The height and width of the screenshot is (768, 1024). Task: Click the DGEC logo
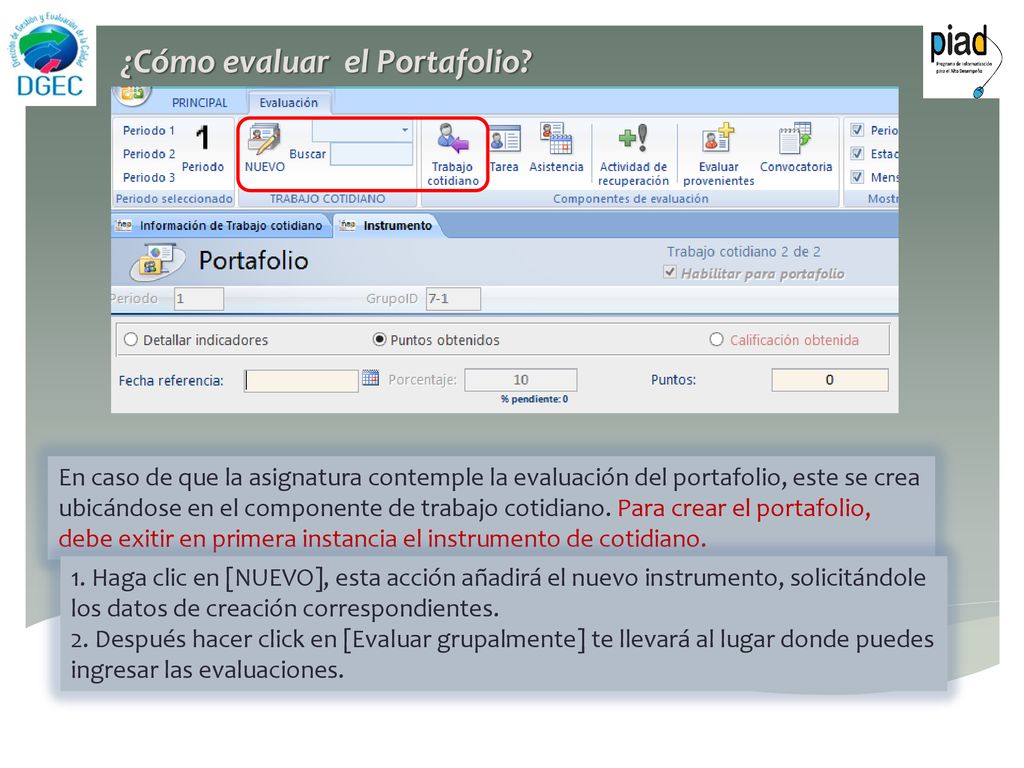pos(48,56)
